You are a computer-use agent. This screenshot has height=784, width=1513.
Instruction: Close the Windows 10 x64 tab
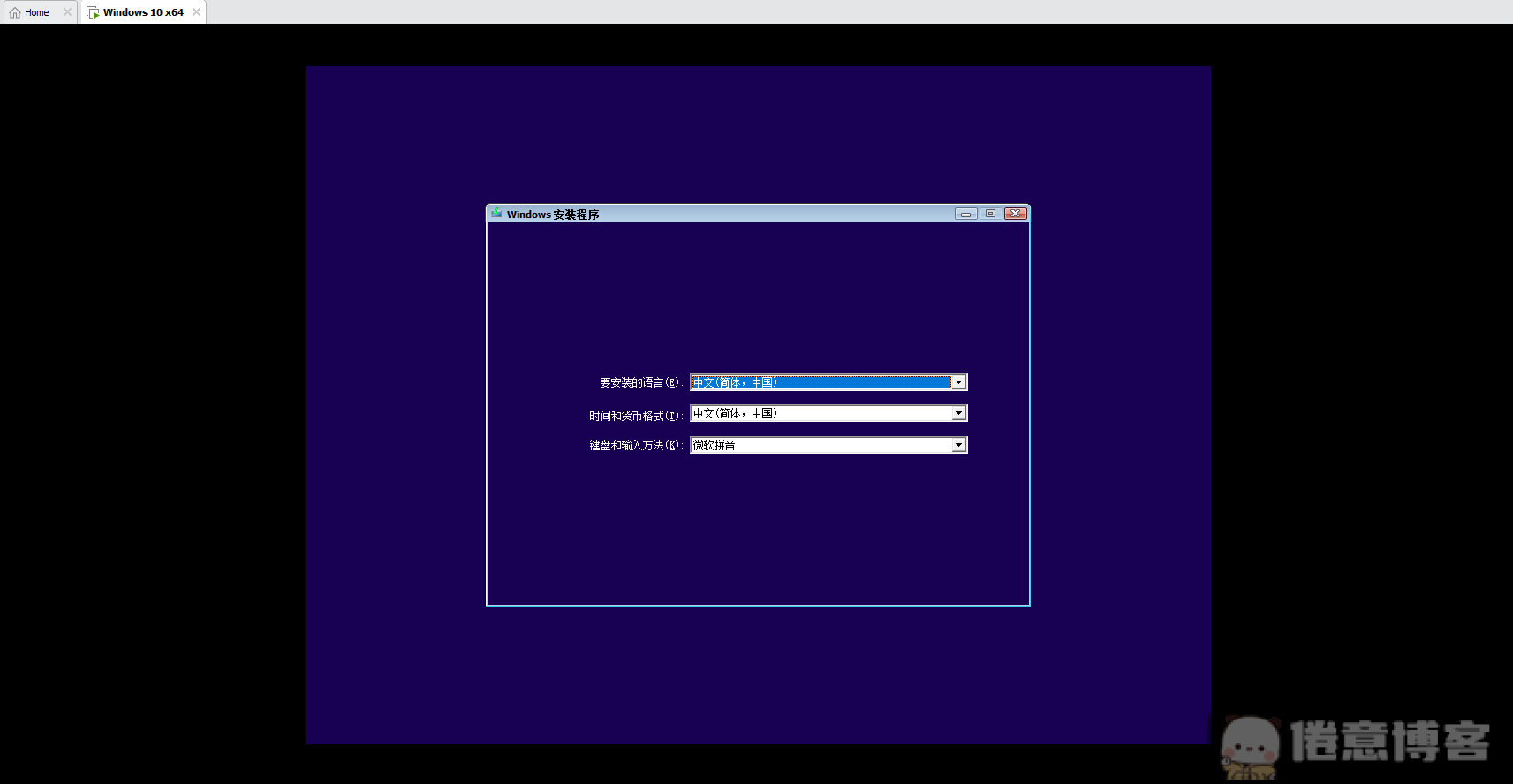196,12
